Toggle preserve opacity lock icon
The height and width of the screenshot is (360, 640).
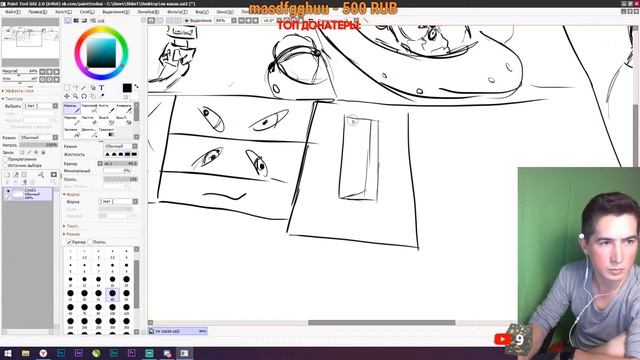[22, 152]
